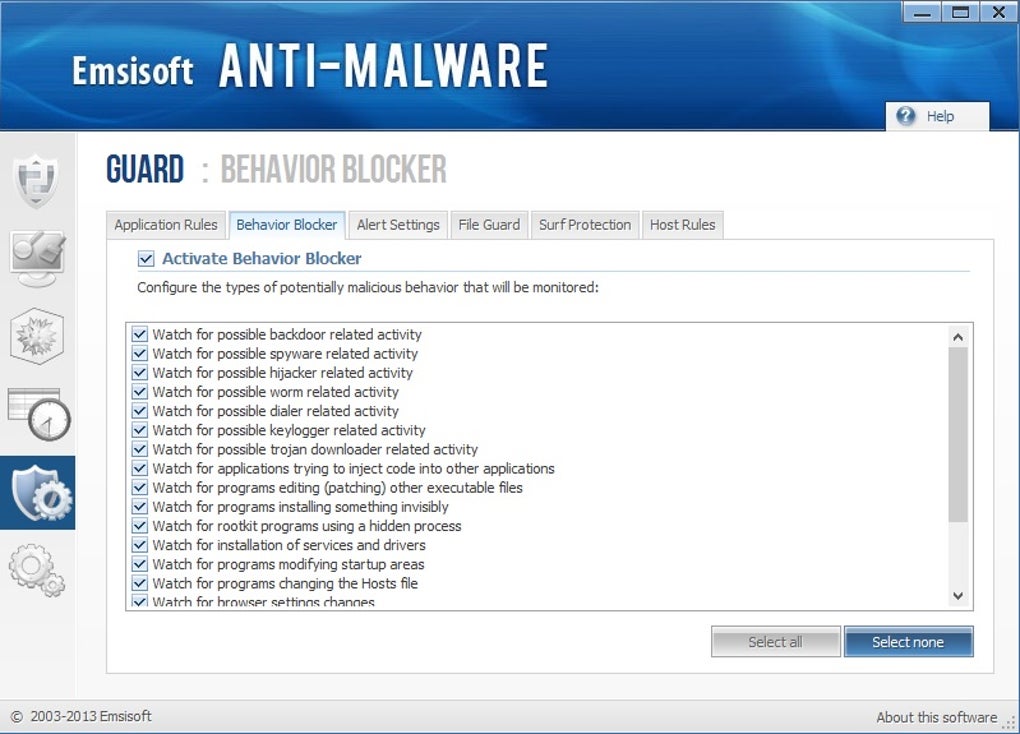Open the Scan Computer monitor icon in sidebar
This screenshot has height=734, width=1020.
(x=37, y=258)
